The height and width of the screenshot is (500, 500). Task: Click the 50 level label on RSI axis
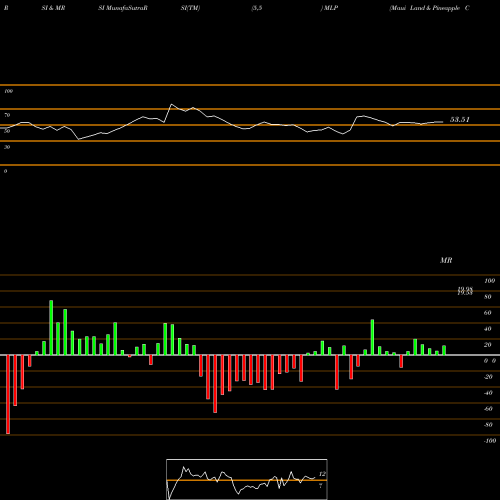pos(7,131)
